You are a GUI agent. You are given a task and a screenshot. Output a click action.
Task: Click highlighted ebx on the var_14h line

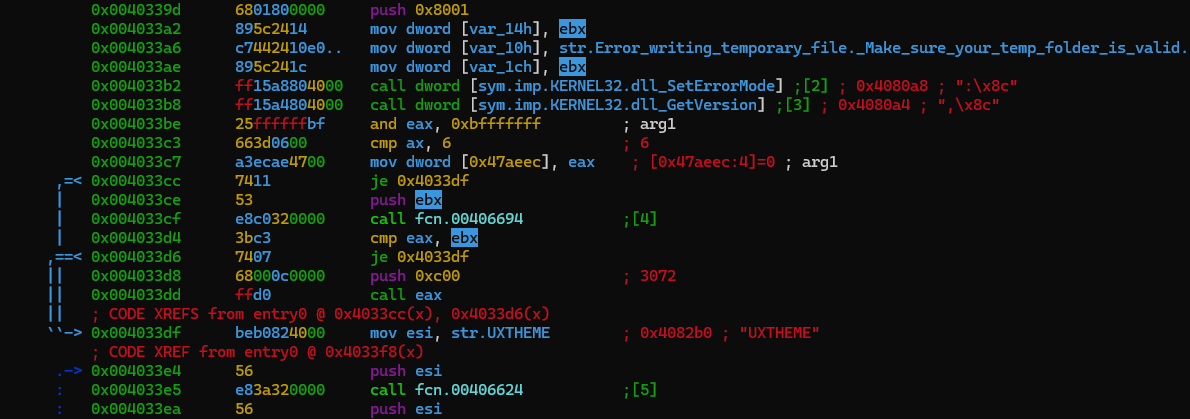(573, 29)
